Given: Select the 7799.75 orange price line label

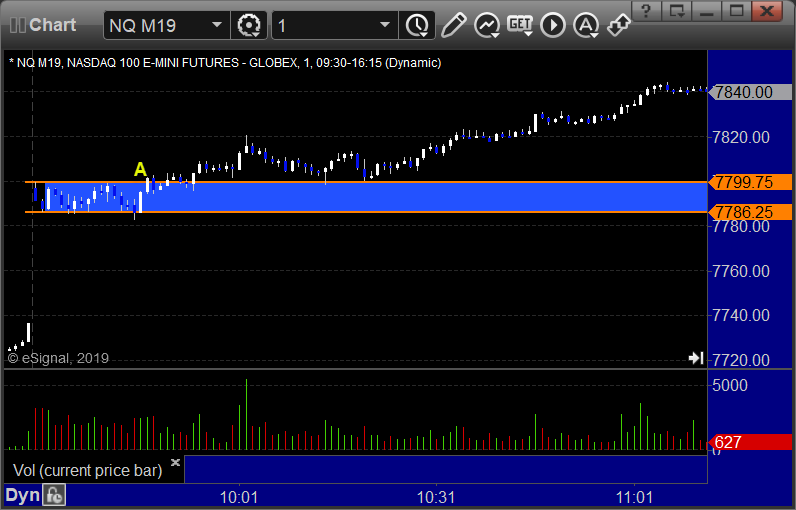Looking at the screenshot, I should click(x=751, y=182).
